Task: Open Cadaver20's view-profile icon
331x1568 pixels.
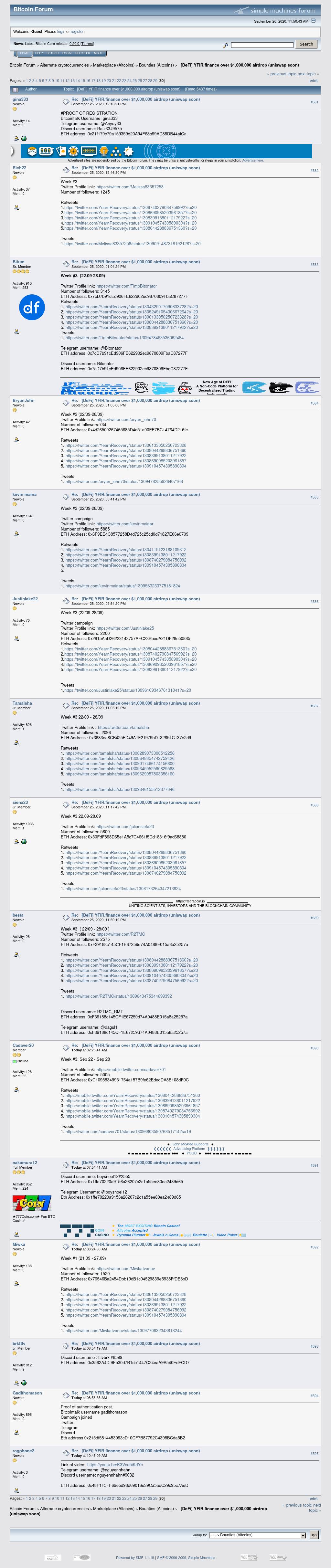Action: click(16, 1089)
